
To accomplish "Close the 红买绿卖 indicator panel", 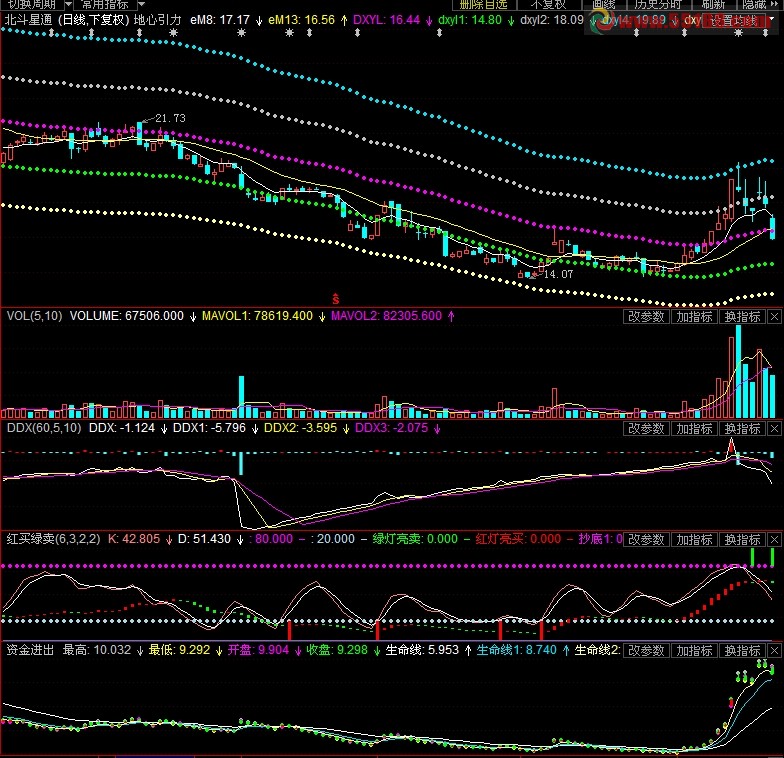I will pyautogui.click(x=774, y=540).
